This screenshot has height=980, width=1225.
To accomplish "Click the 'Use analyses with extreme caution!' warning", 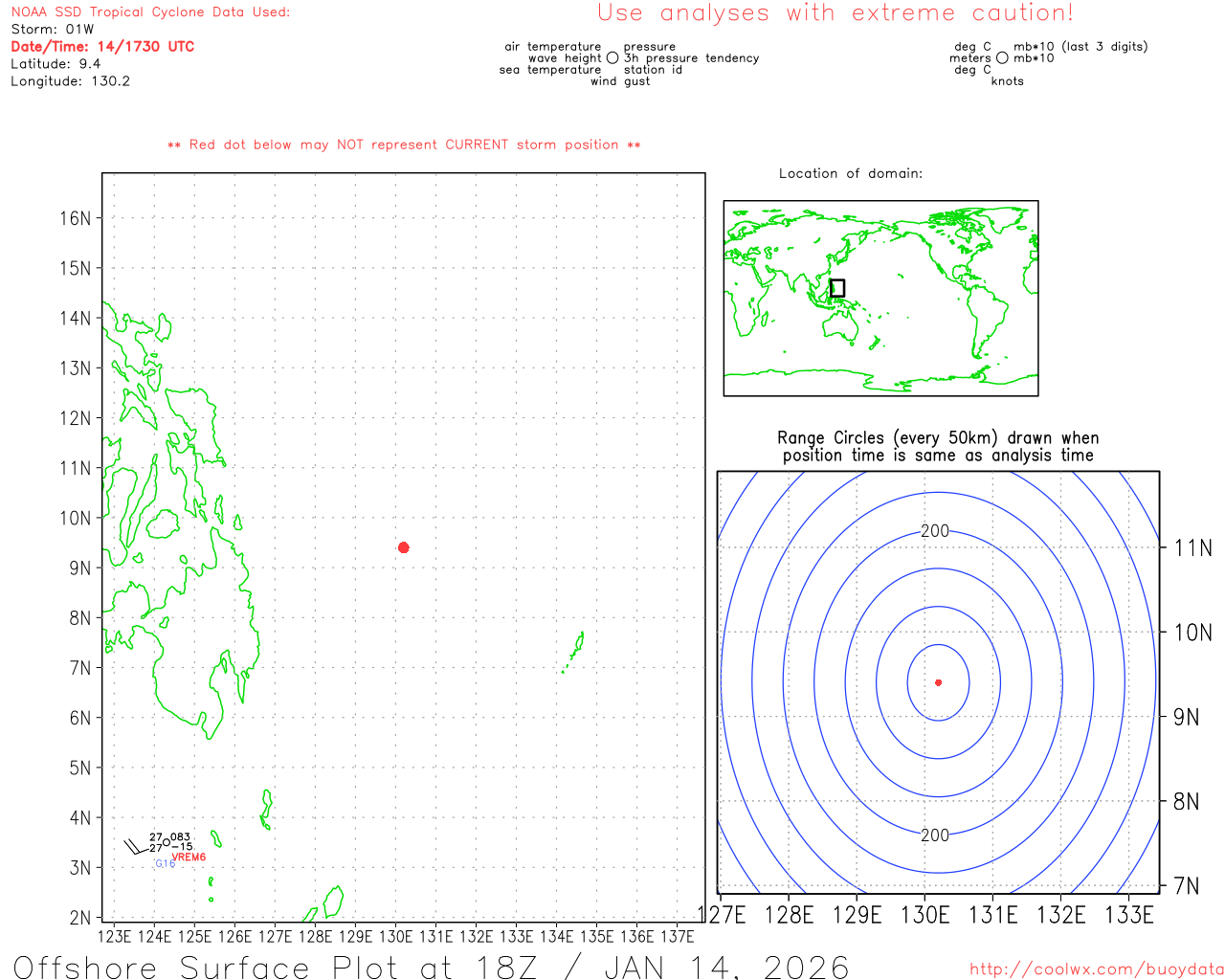I will click(x=835, y=13).
